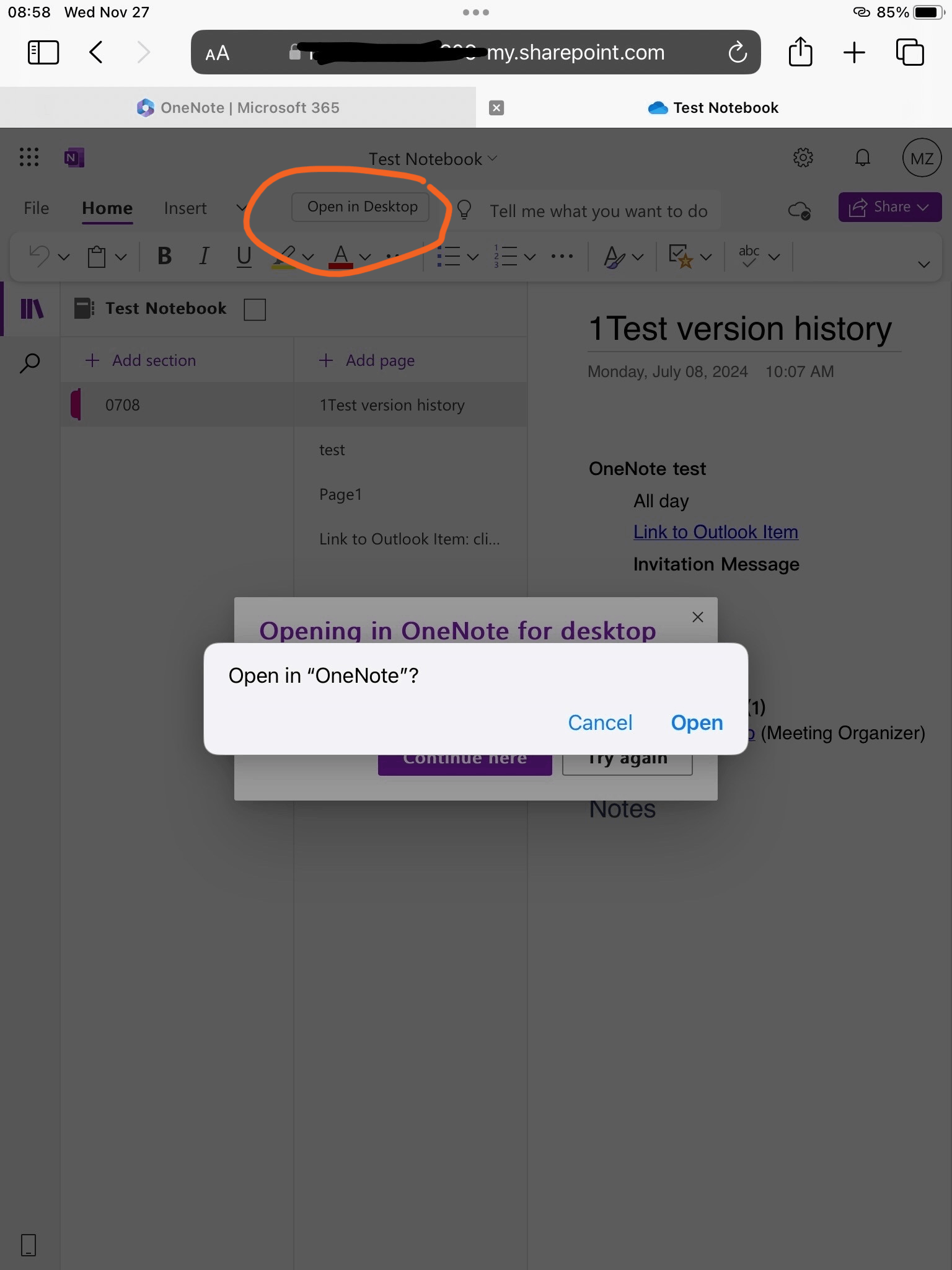Click Open in Desktop button

362,206
